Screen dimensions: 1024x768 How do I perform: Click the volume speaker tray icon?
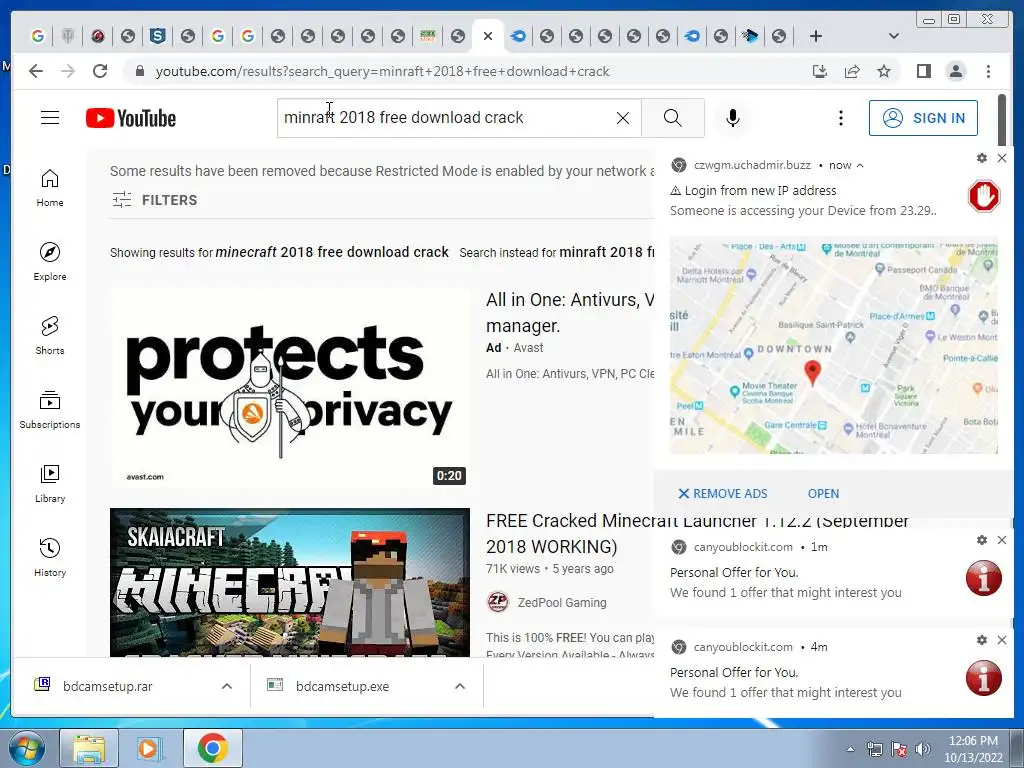coord(923,749)
